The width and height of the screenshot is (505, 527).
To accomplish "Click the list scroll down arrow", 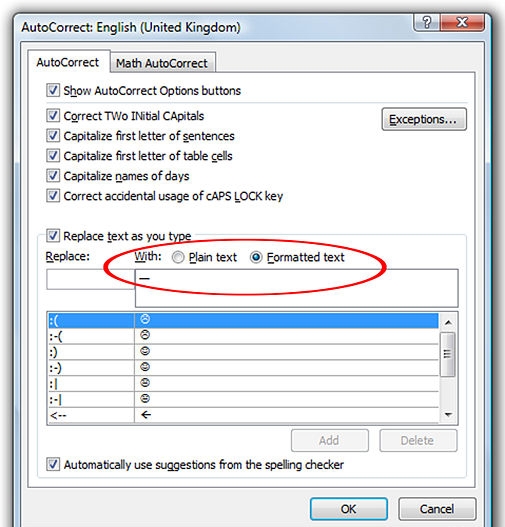I will coord(448,415).
